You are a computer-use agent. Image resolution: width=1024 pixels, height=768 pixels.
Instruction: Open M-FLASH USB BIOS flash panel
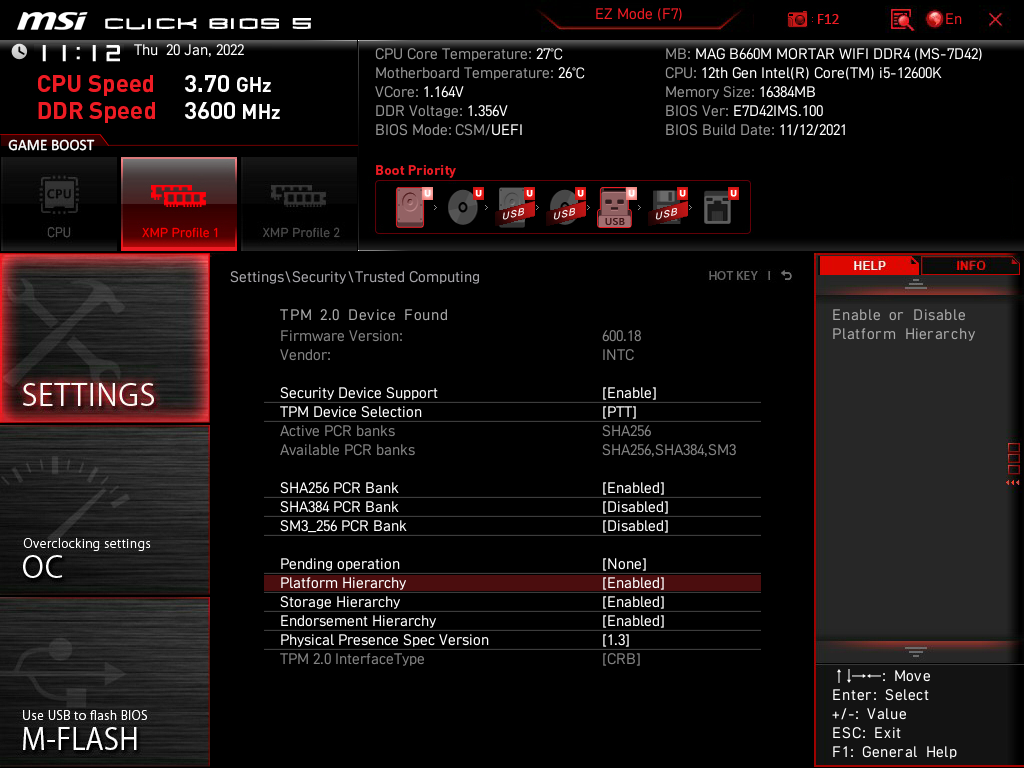click(104, 681)
